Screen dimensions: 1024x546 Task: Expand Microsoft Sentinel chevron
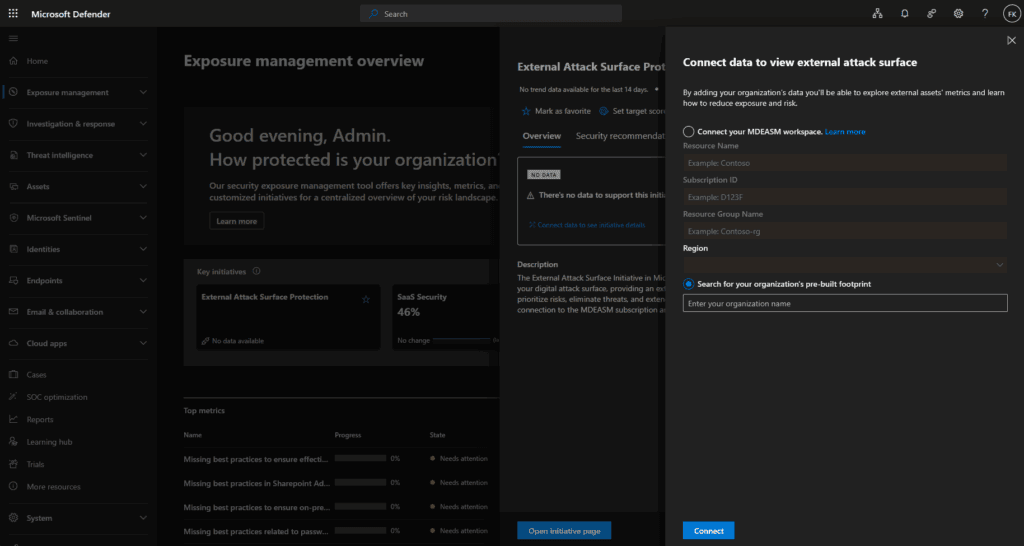pos(143,217)
